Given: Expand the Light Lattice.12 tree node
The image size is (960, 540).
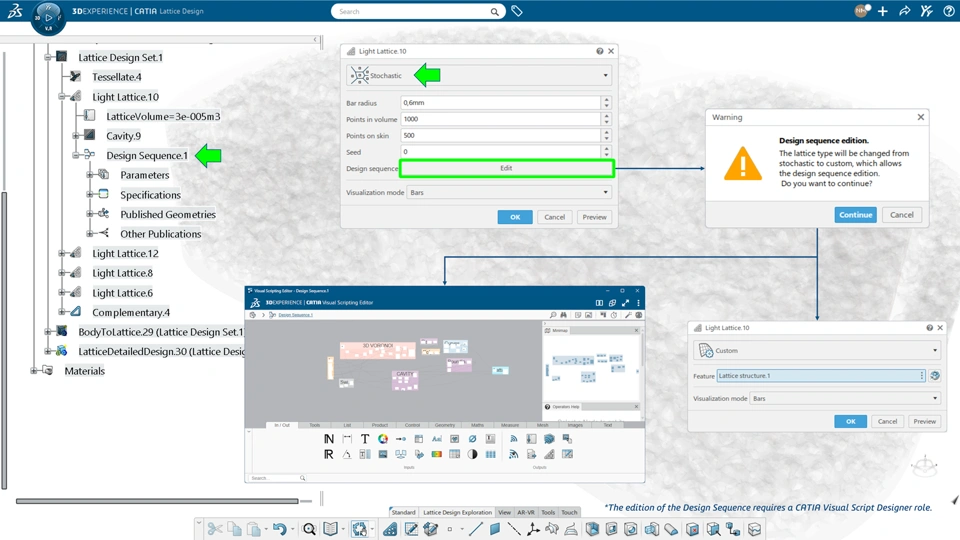Looking at the screenshot, I should 62,253.
